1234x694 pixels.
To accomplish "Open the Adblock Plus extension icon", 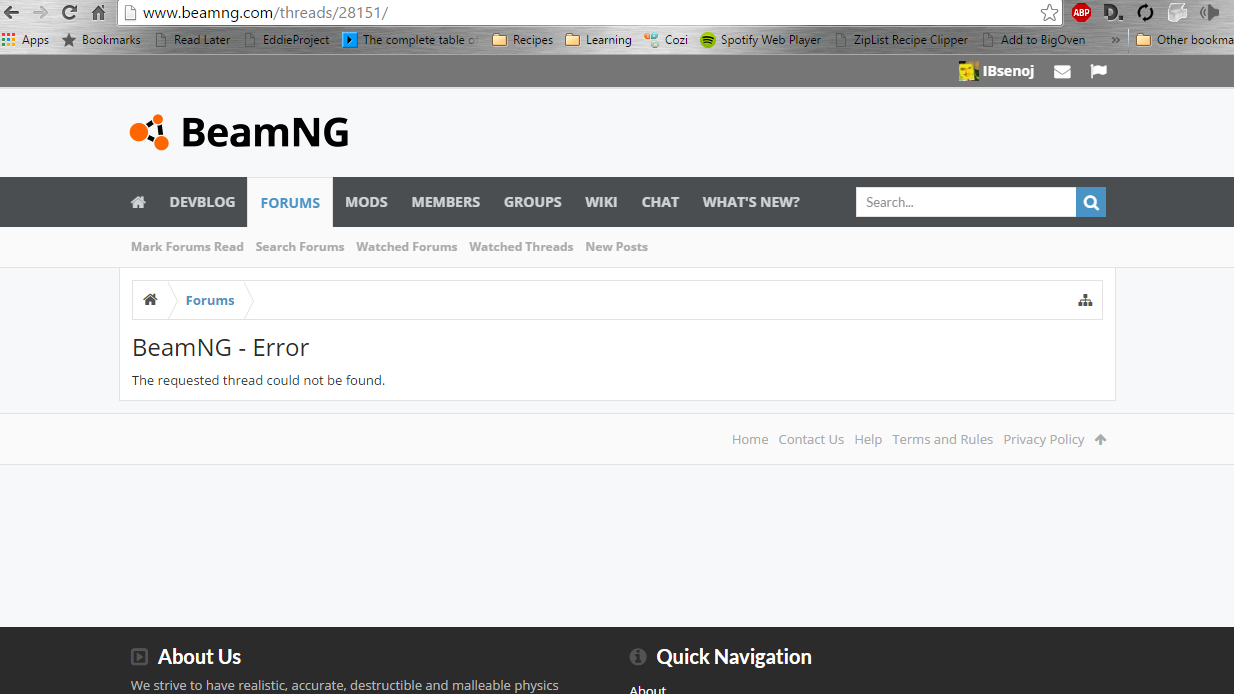I will click(x=1081, y=12).
